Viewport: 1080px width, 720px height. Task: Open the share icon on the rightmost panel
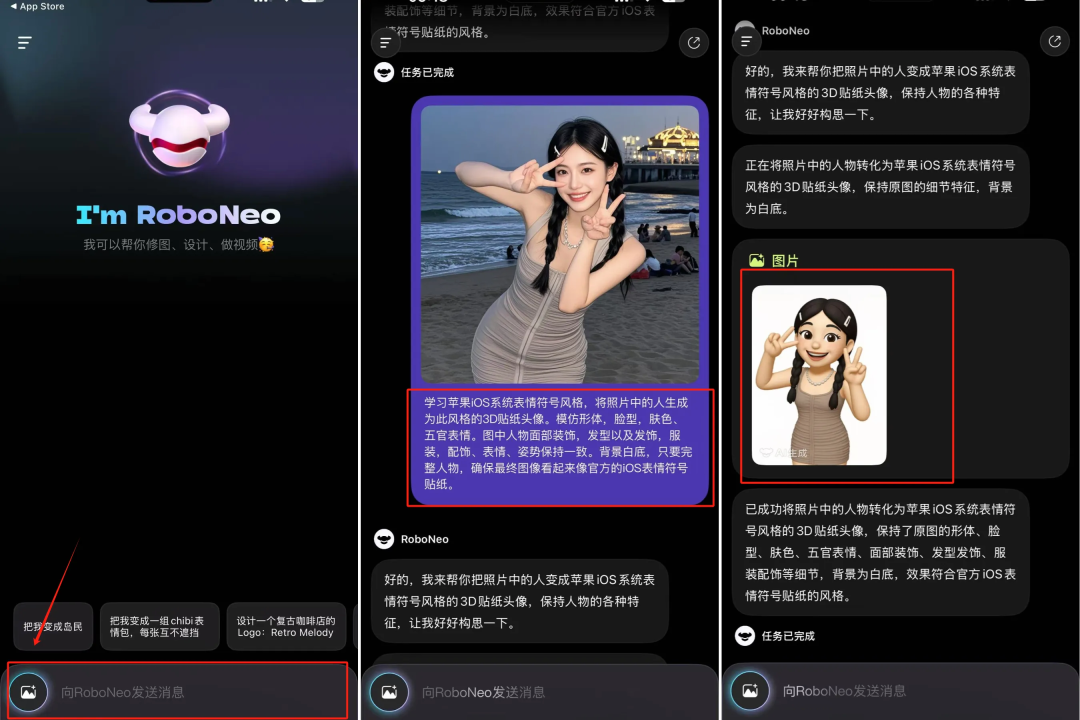point(1055,42)
